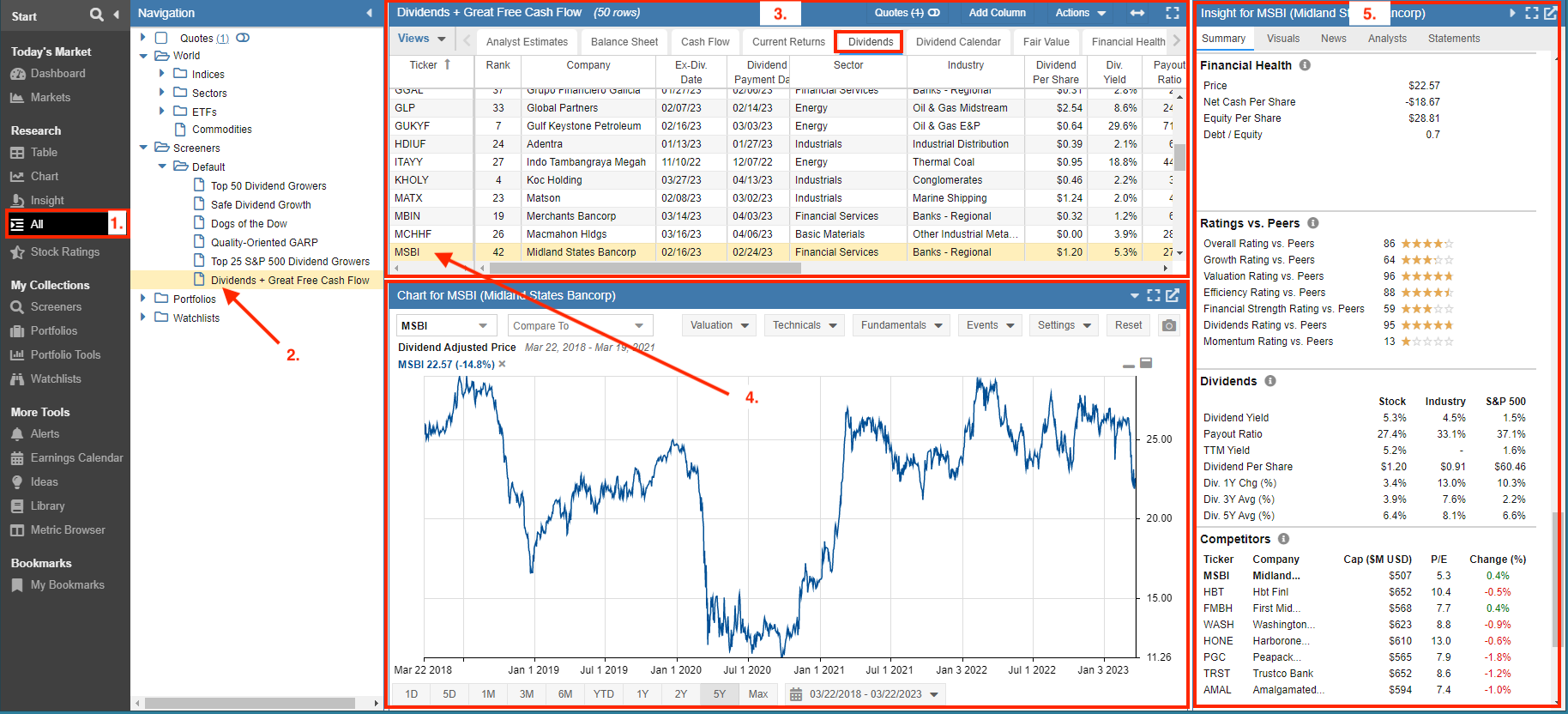This screenshot has height=714, width=1568.
Task: Open the Valuation chart dropdown
Action: click(720, 325)
